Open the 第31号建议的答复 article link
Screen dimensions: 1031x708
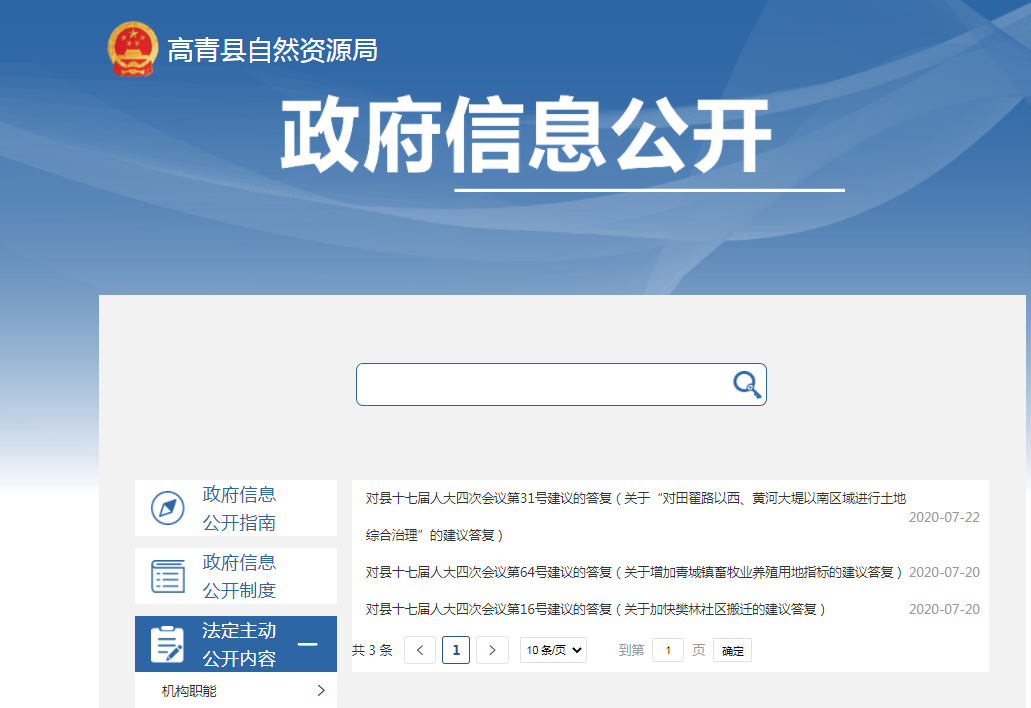635,498
